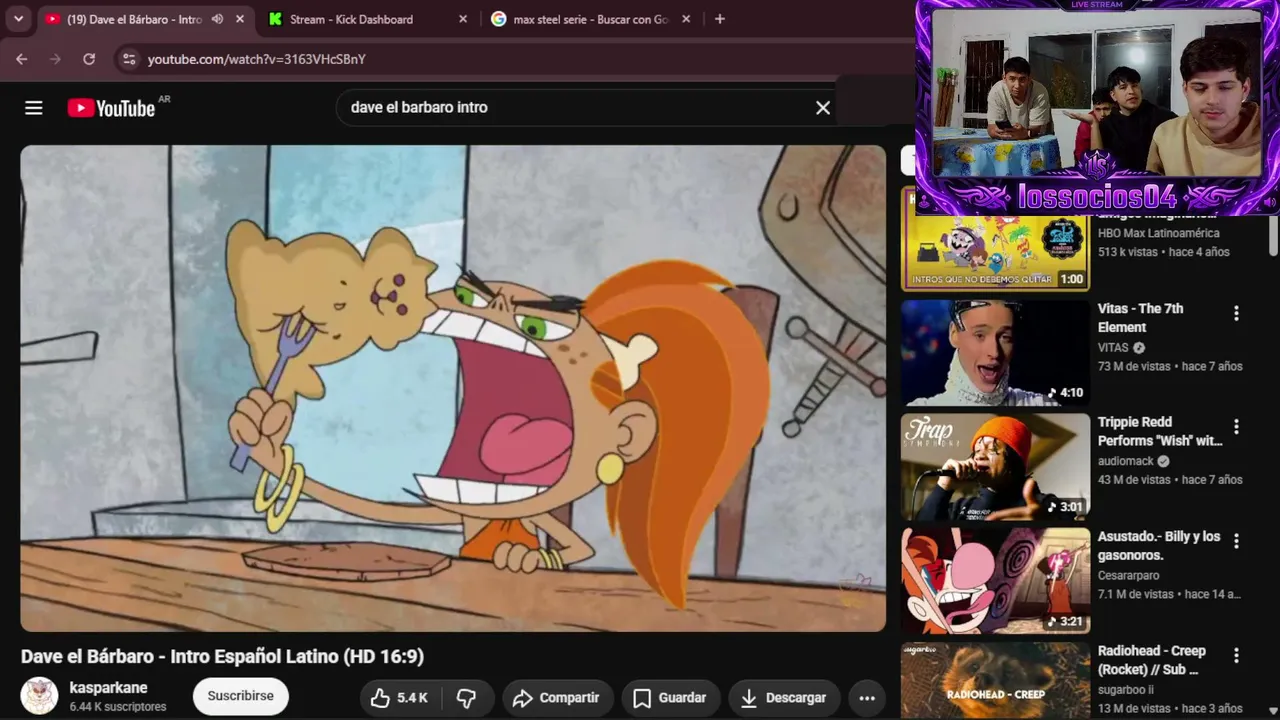
Task: Reload the current YouTube page
Action: (89, 59)
